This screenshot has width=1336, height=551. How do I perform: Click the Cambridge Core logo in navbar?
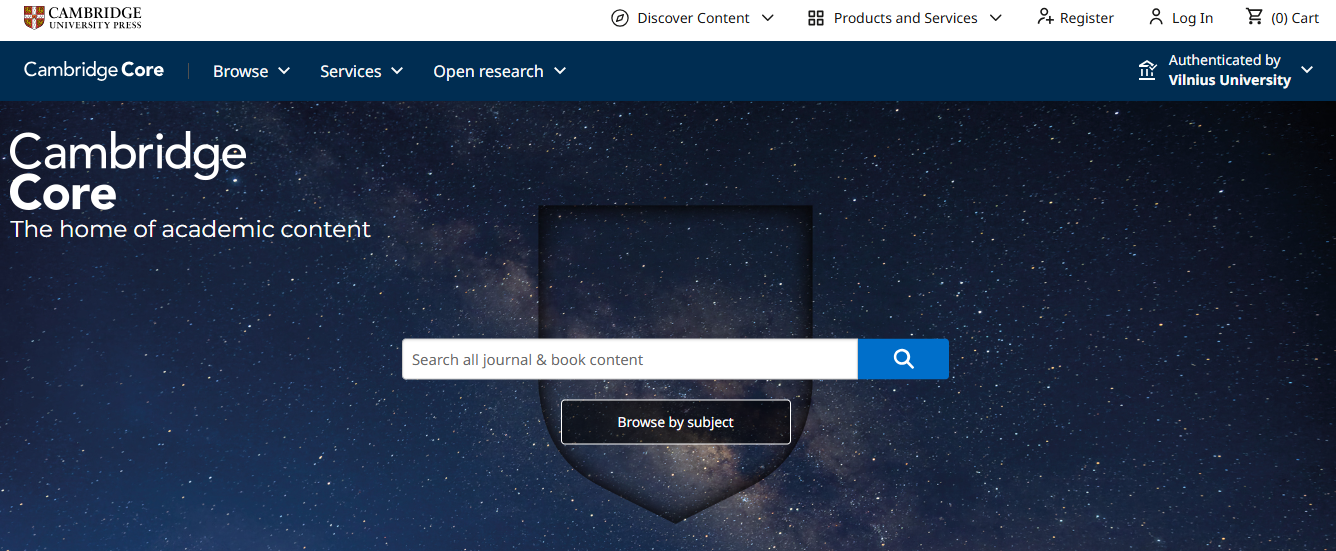(94, 70)
